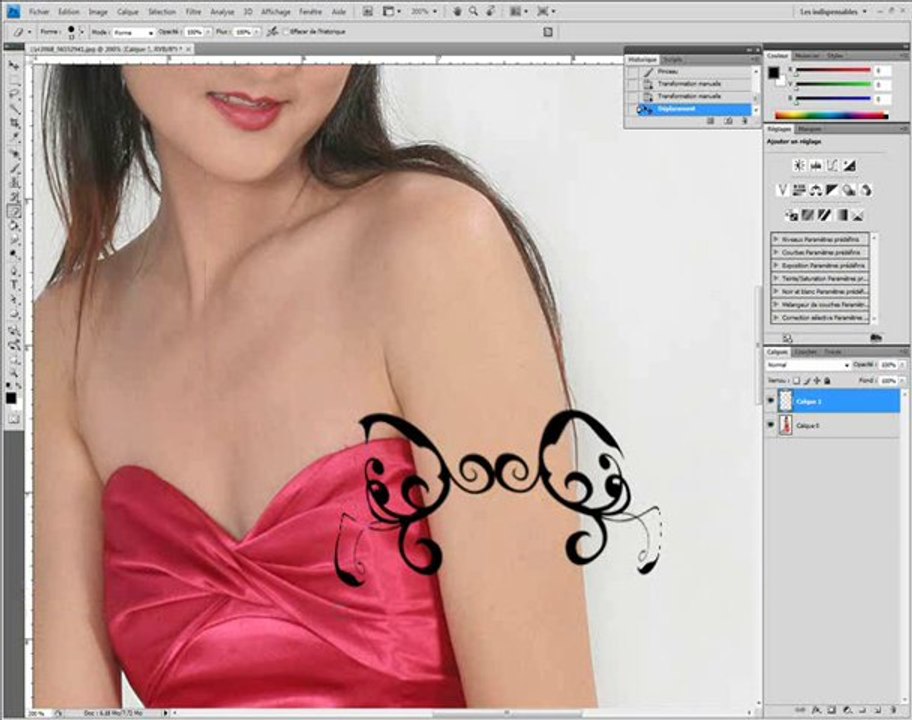Screen dimensions: 912x720
Task: Click the trash icon in the History panel
Action: click(744, 121)
